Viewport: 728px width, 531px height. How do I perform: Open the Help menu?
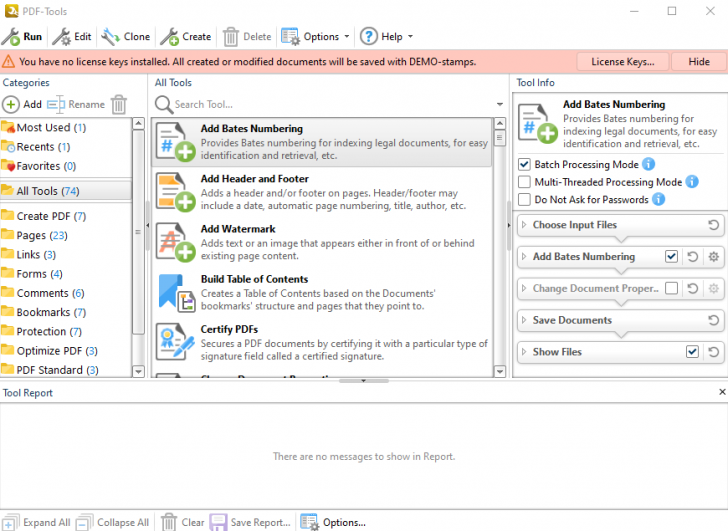pos(386,37)
